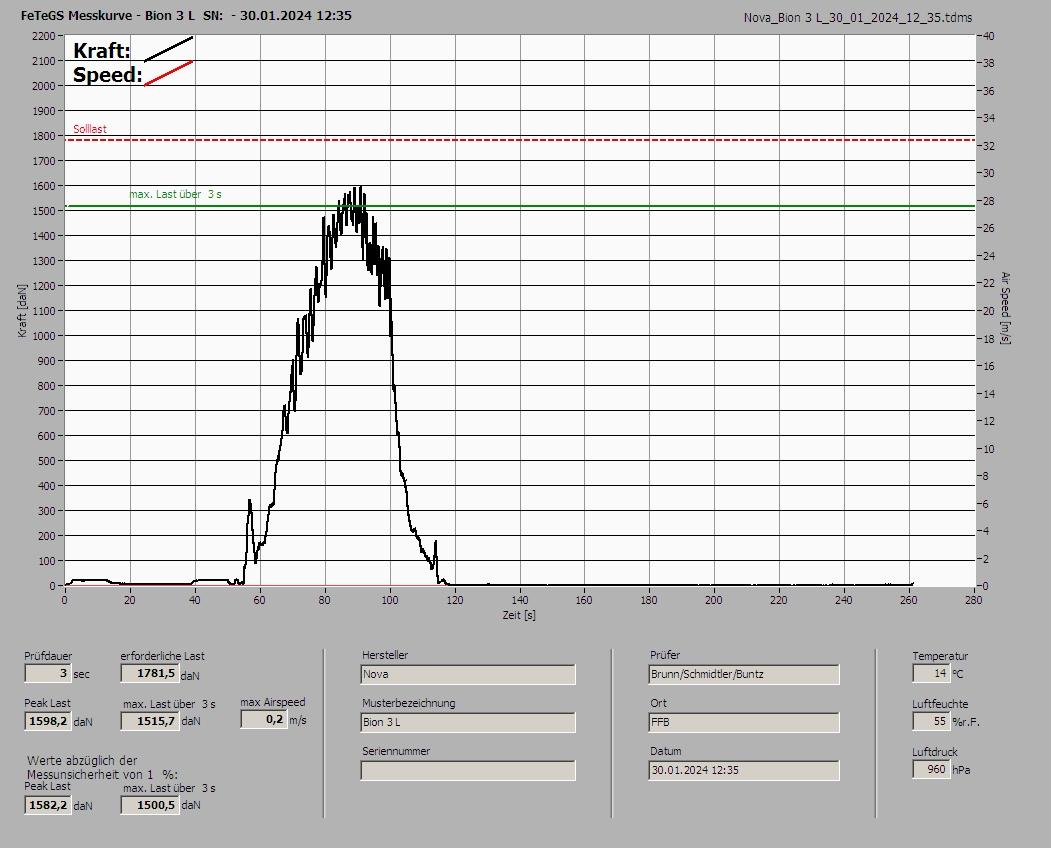This screenshot has width=1051, height=848.
Task: Click 'Werte abzüglich der Messunsicherheit' text
Action: pyautogui.click(x=102, y=768)
